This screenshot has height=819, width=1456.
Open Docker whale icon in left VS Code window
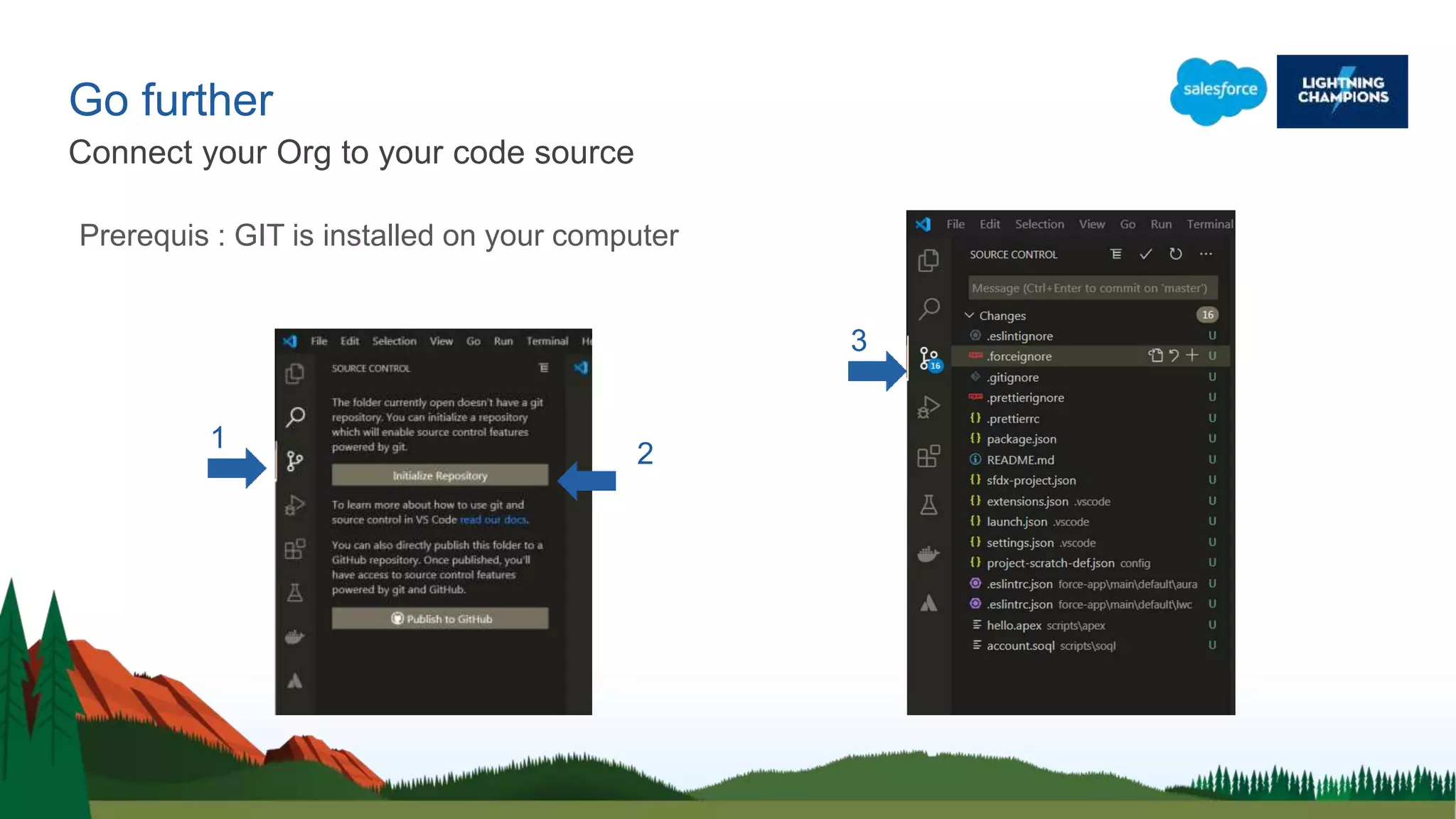(295, 636)
